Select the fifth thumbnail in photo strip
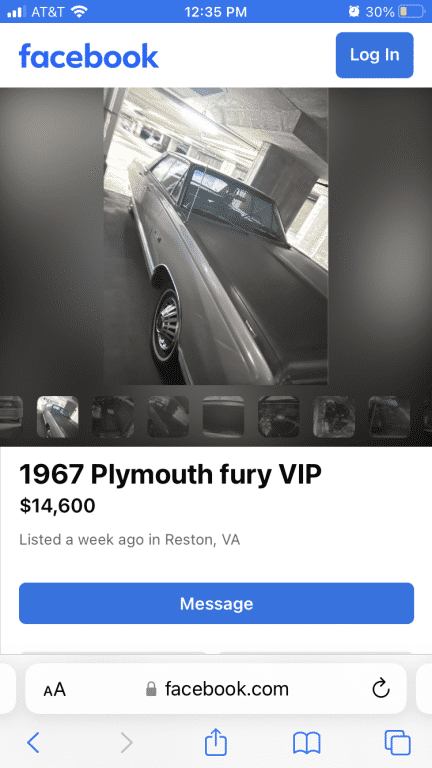This screenshot has height=768, width=432. pyautogui.click(x=223, y=417)
